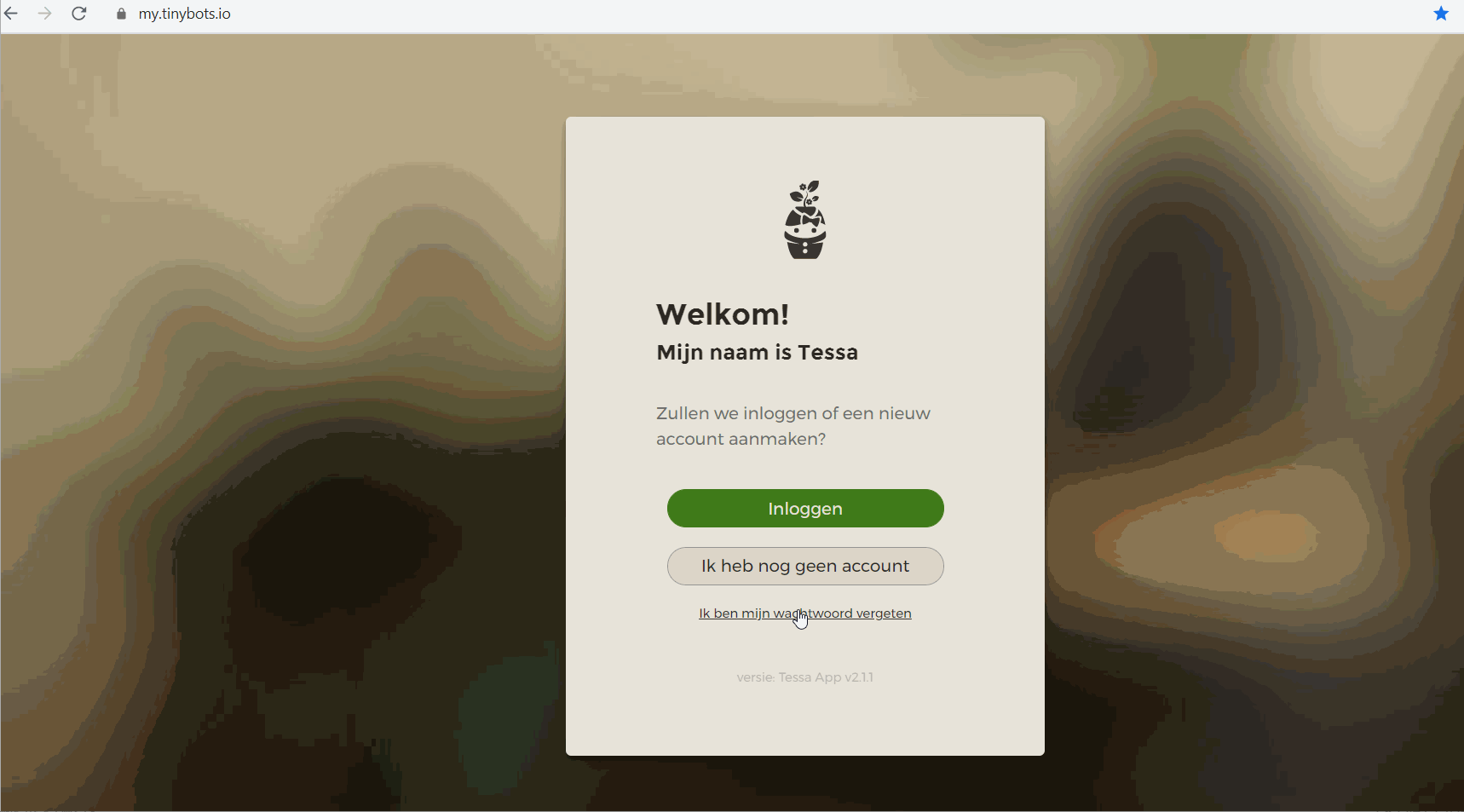
Task: Click the 'account aanmaken?' text line
Action: click(x=741, y=439)
